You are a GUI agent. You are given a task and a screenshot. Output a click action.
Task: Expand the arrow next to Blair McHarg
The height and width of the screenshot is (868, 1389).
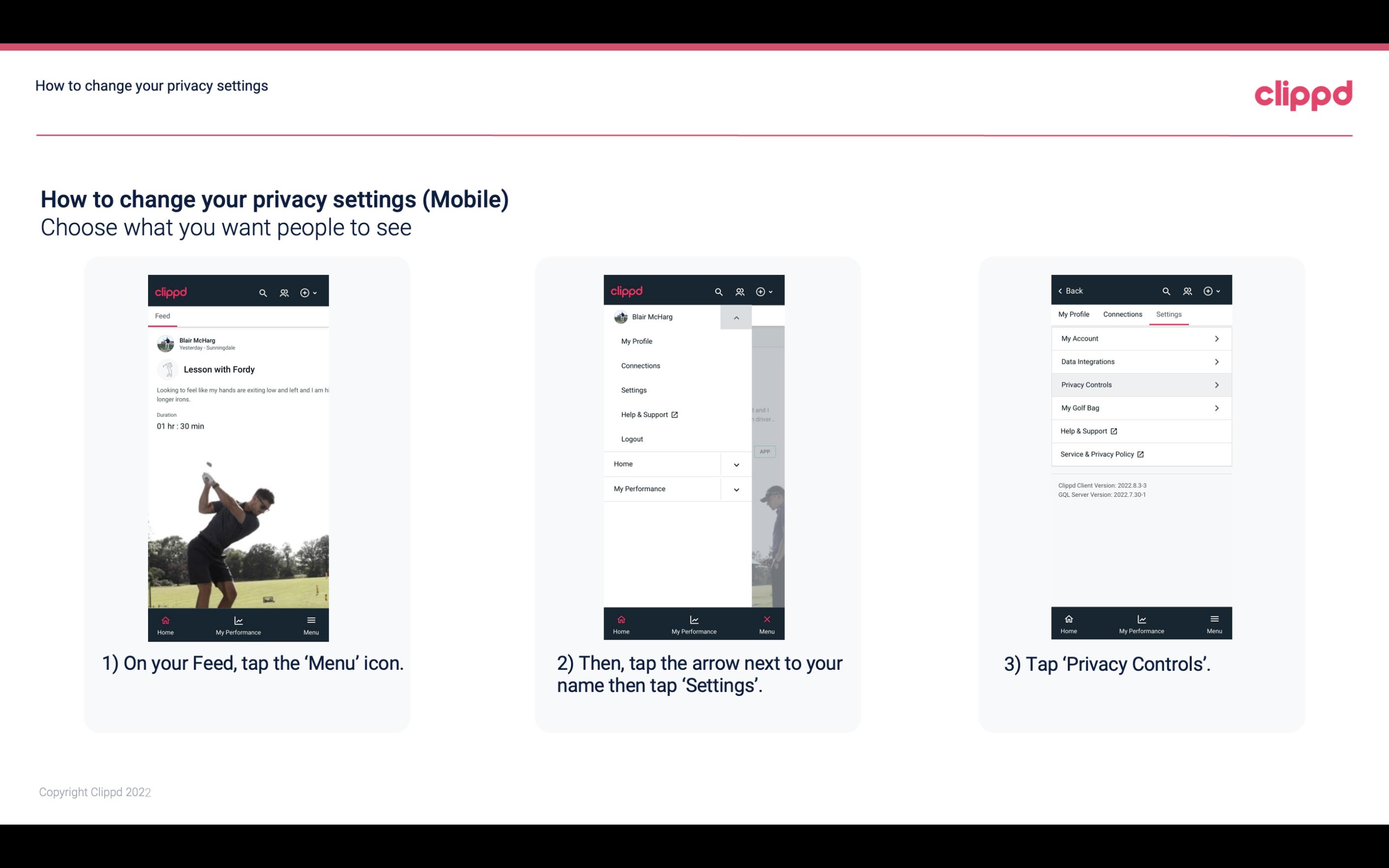point(737,317)
